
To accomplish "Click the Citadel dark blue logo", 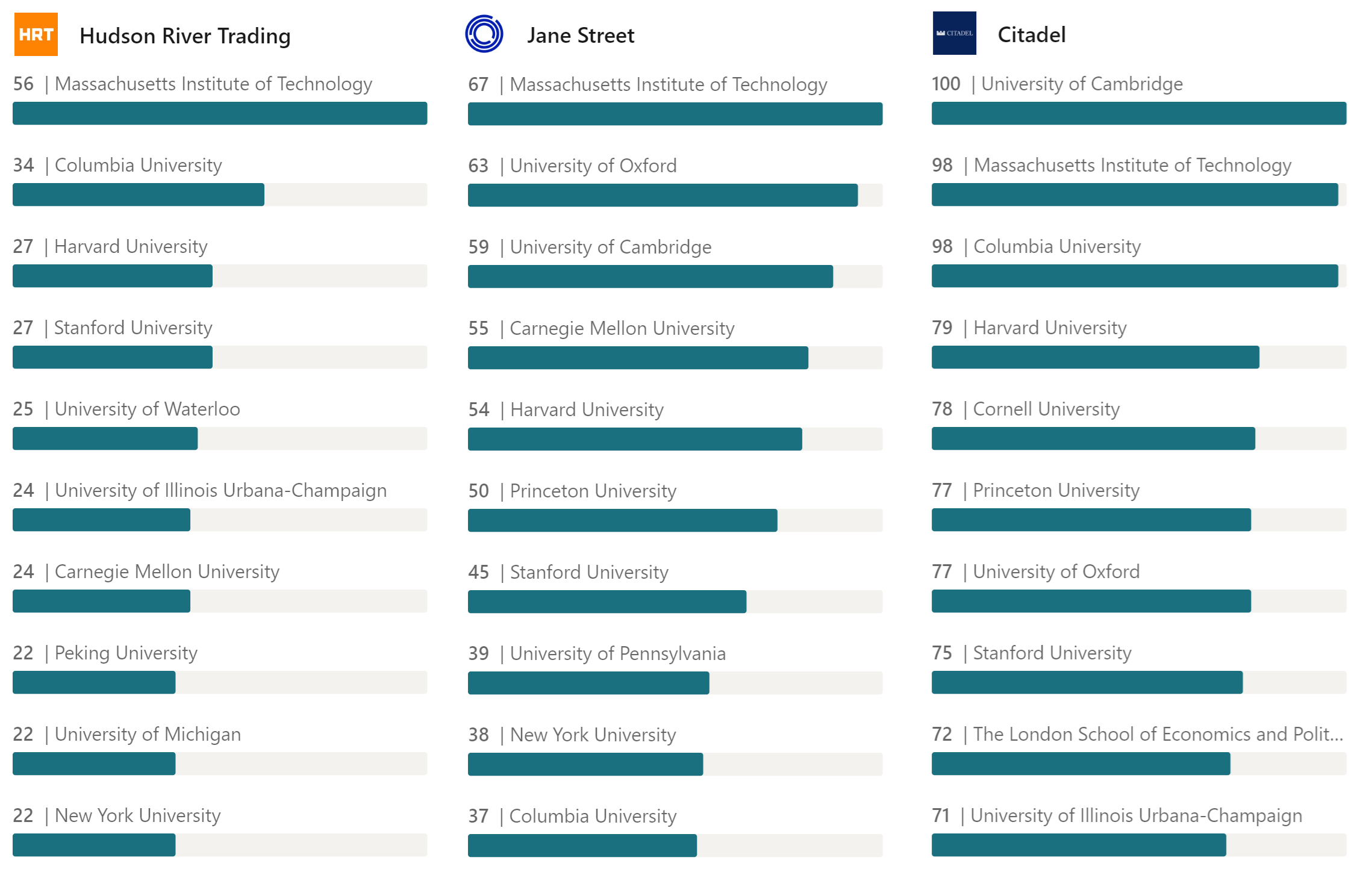I will click(x=954, y=33).
